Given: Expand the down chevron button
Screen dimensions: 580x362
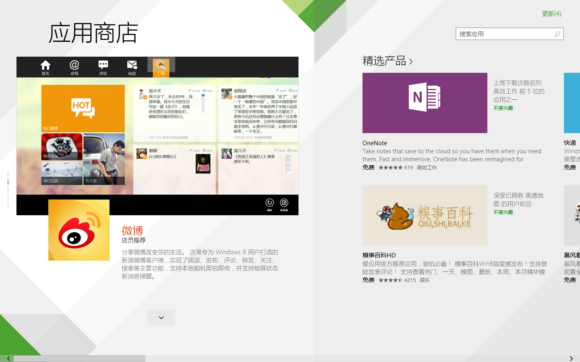Looking at the screenshot, I should [x=161, y=317].
